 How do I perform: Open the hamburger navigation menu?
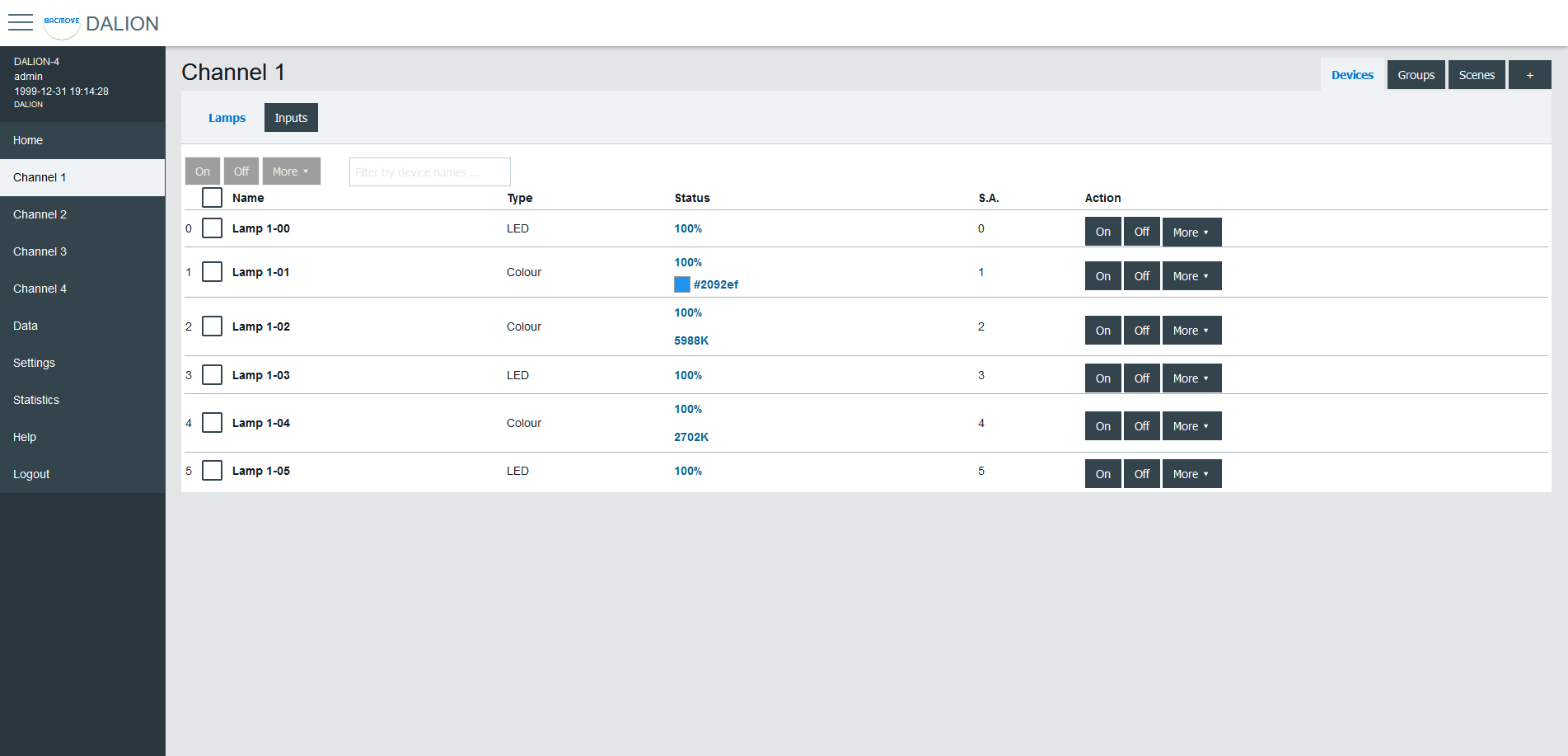click(x=21, y=22)
